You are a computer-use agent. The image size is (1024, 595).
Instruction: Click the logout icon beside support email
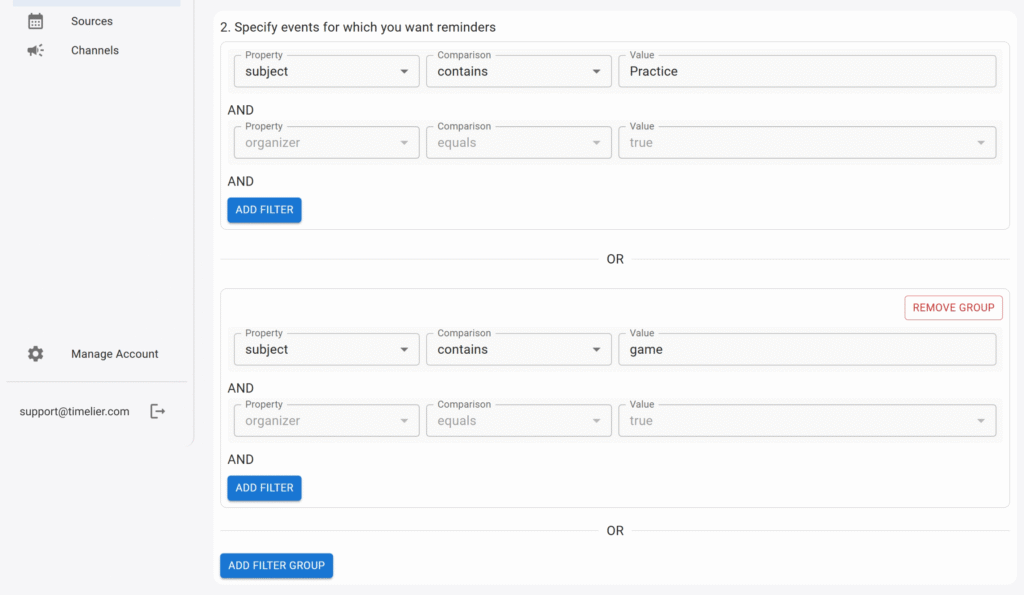pyautogui.click(x=157, y=411)
